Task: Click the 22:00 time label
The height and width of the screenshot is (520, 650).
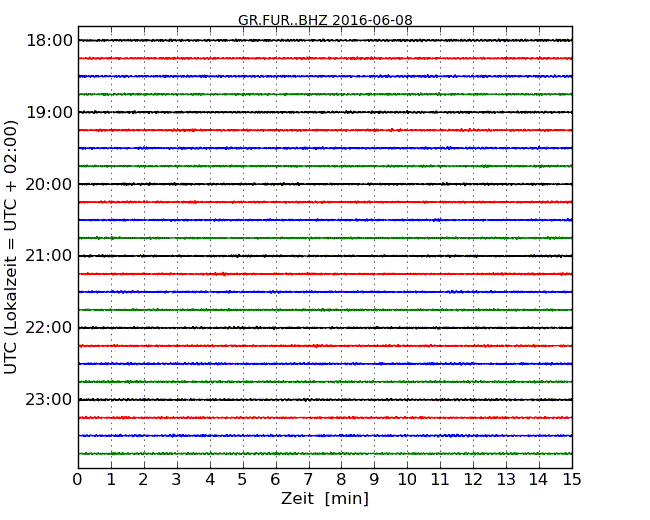Action: tap(49, 328)
